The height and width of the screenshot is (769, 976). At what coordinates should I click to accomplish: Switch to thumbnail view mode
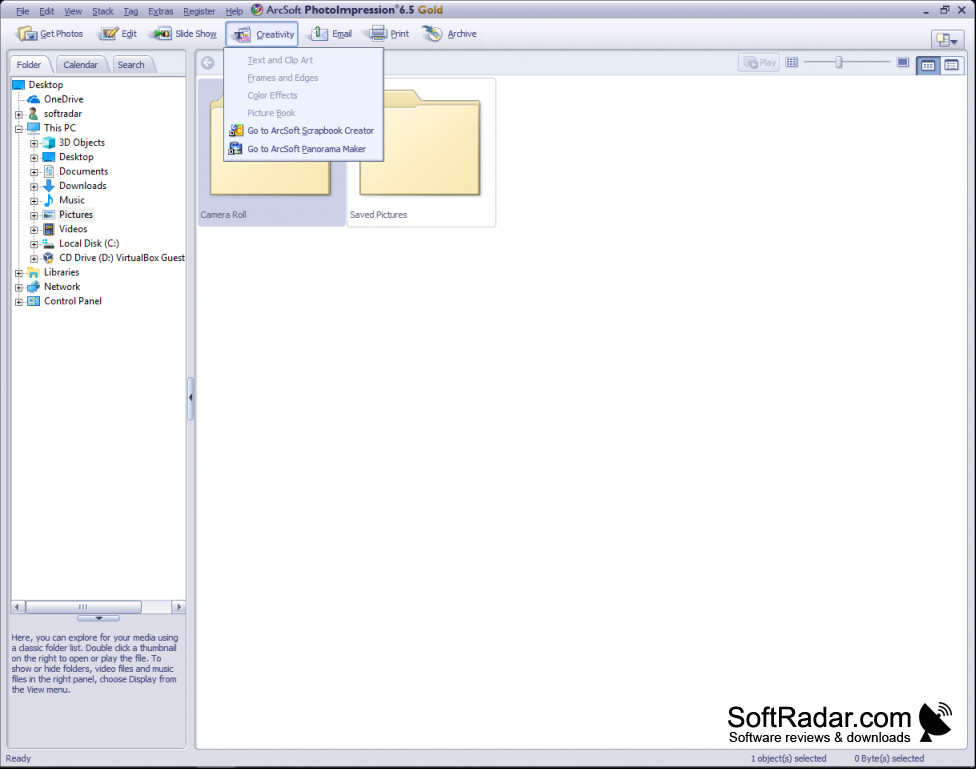pyautogui.click(x=927, y=65)
